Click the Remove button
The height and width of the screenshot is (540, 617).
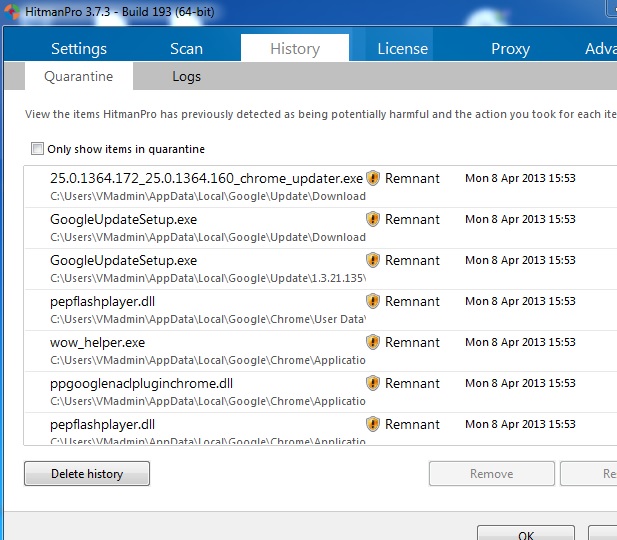(491, 473)
